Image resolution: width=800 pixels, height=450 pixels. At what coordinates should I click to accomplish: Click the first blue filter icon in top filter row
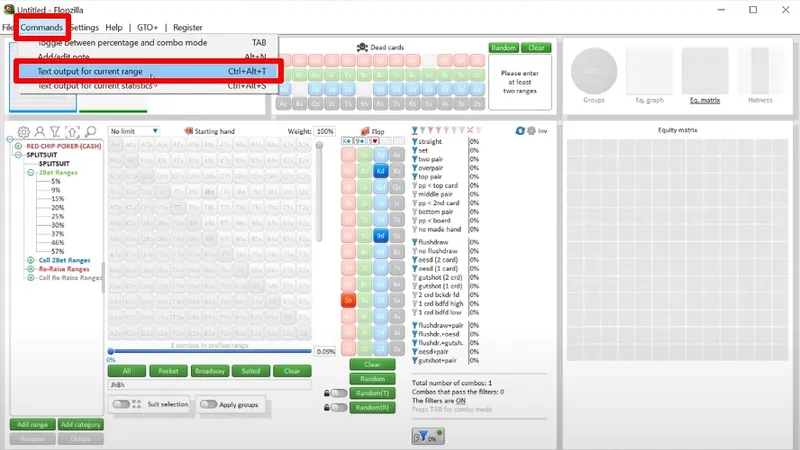415,130
